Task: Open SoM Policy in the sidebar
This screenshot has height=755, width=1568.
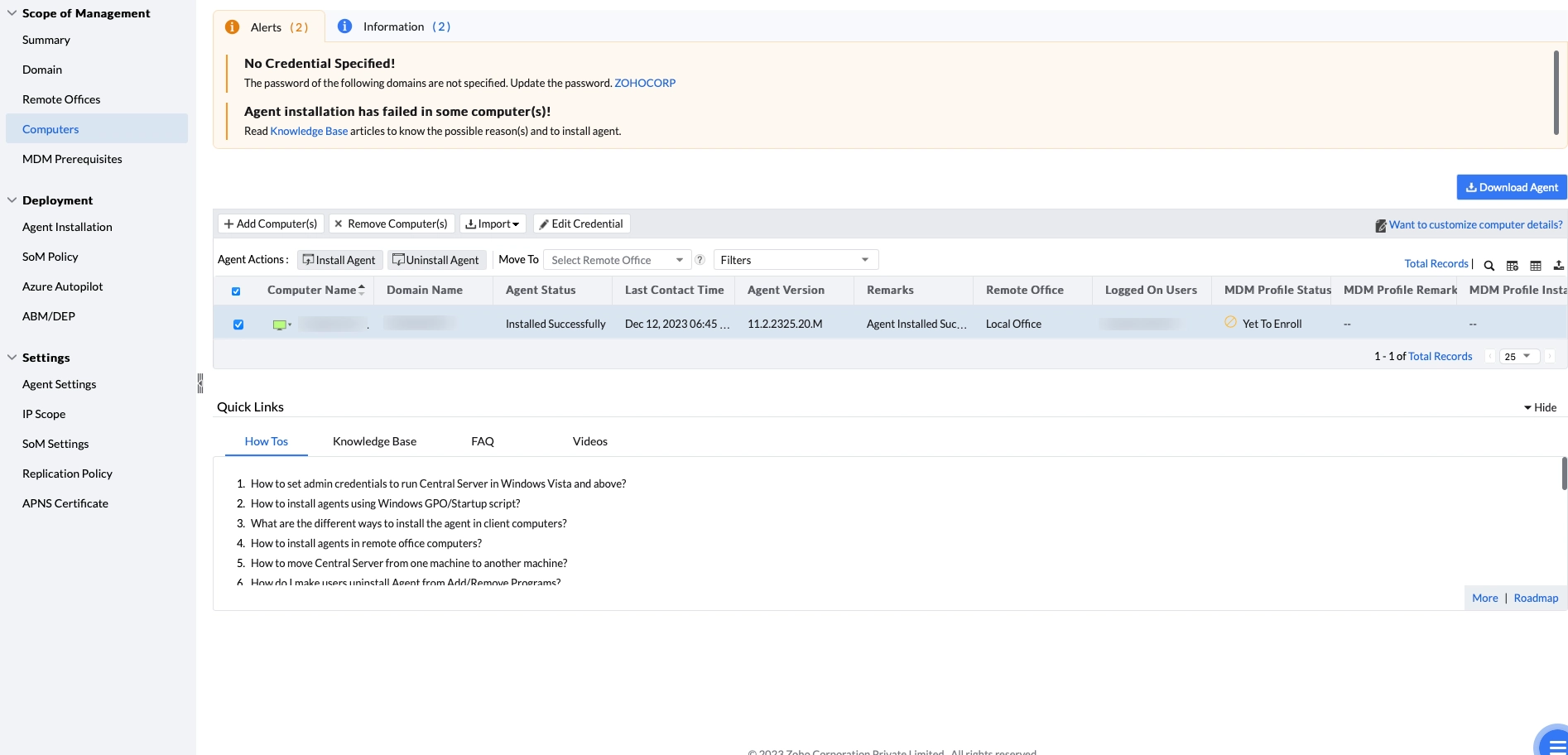Action: [51, 257]
